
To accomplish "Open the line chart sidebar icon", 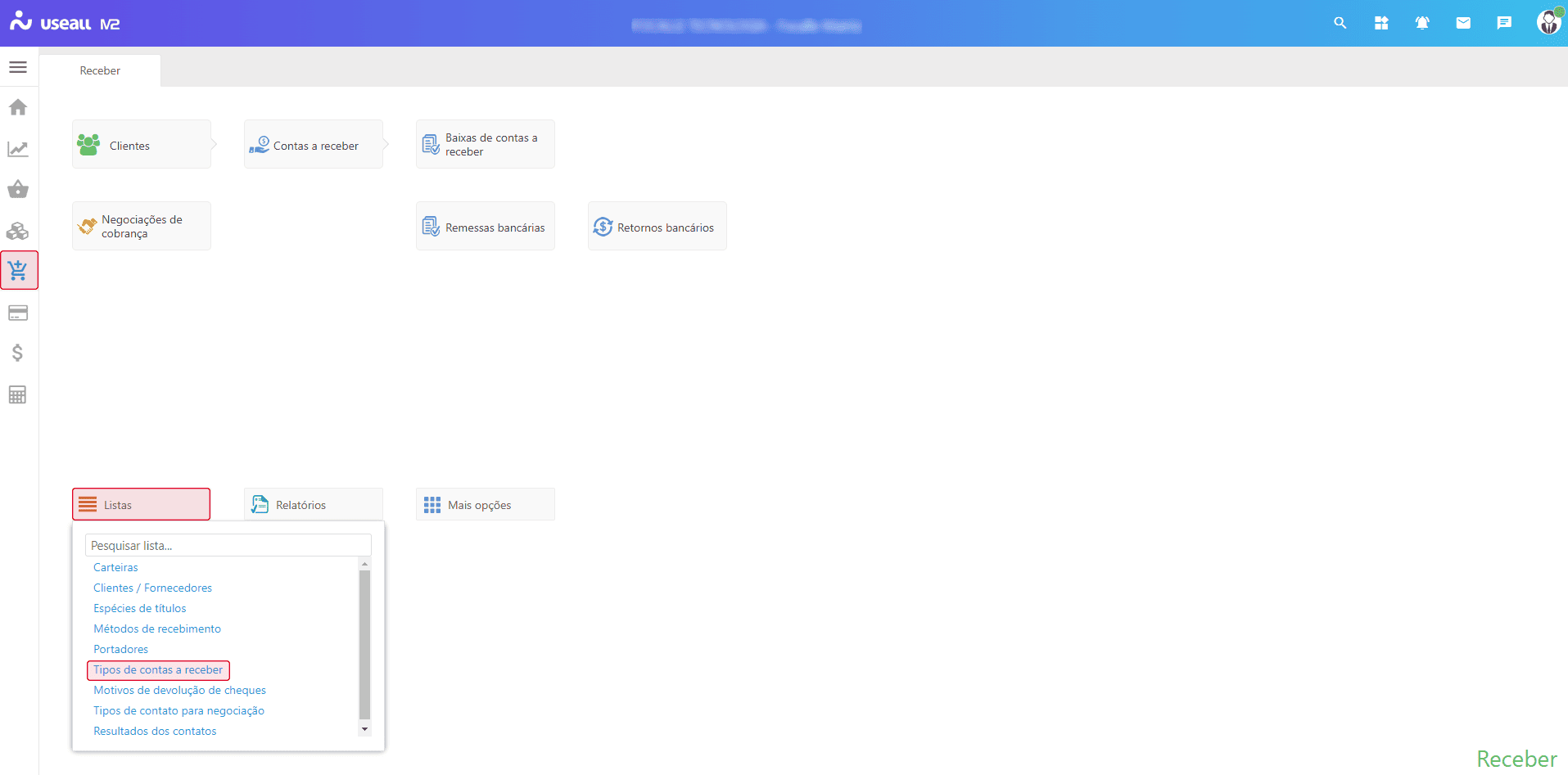I will point(18,149).
